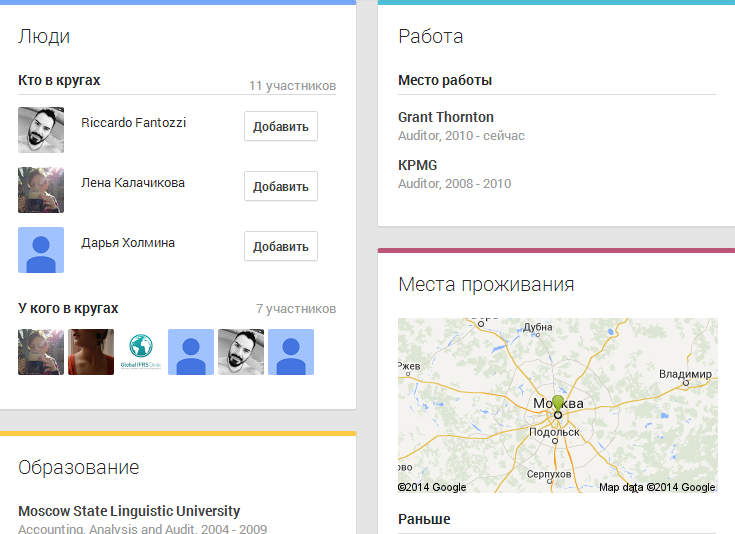Add Лена Калачикова with the Добавить button

(281, 186)
